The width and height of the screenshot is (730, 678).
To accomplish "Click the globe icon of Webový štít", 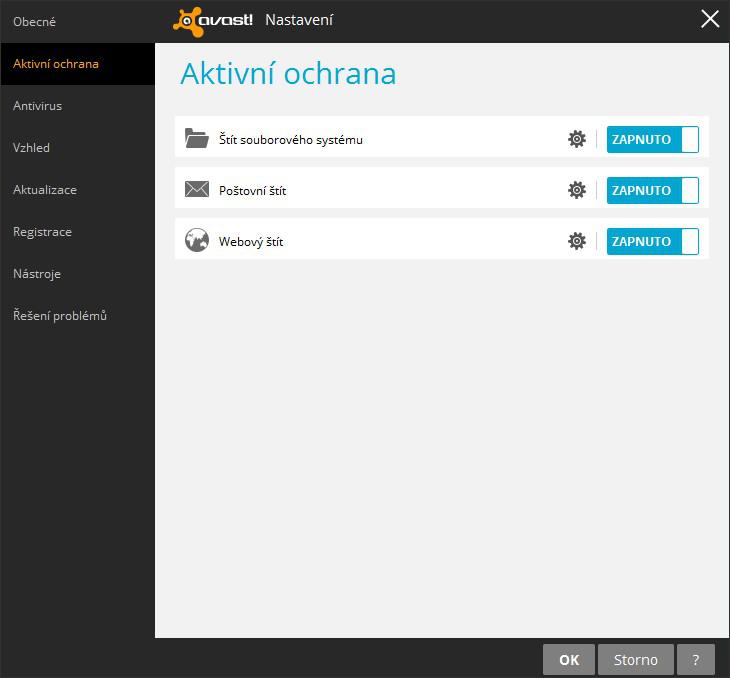I will coord(197,240).
